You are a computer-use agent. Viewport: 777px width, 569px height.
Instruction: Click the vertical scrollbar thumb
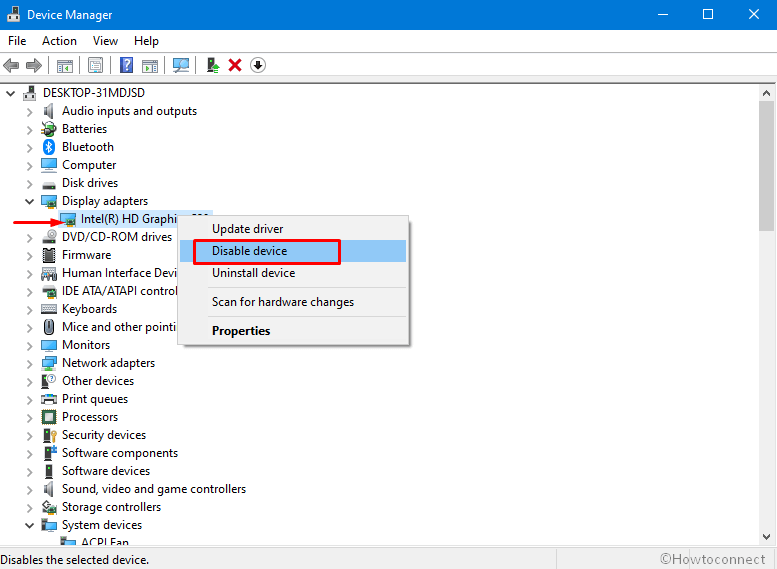coord(766,166)
